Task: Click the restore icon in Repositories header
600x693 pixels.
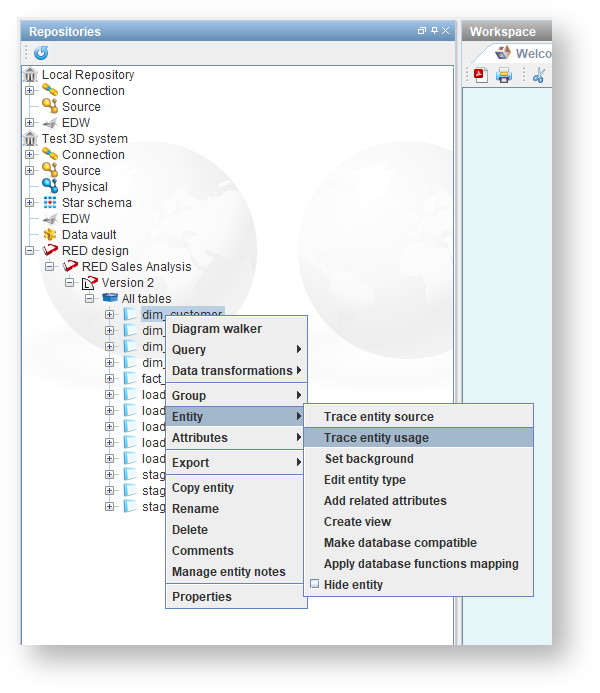Action: pyautogui.click(x=422, y=30)
